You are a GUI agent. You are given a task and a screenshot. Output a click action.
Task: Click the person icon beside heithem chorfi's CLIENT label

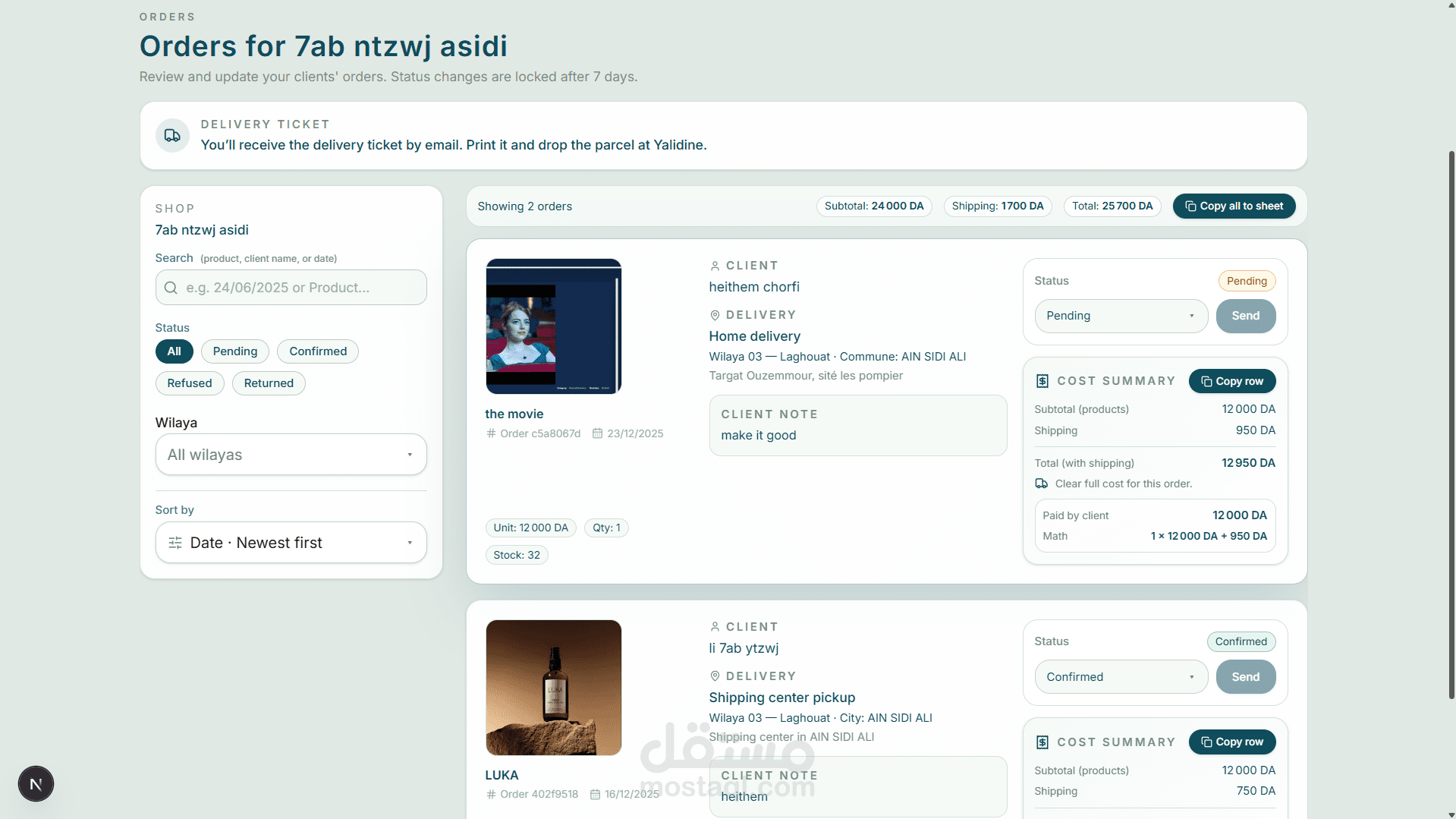click(x=715, y=266)
